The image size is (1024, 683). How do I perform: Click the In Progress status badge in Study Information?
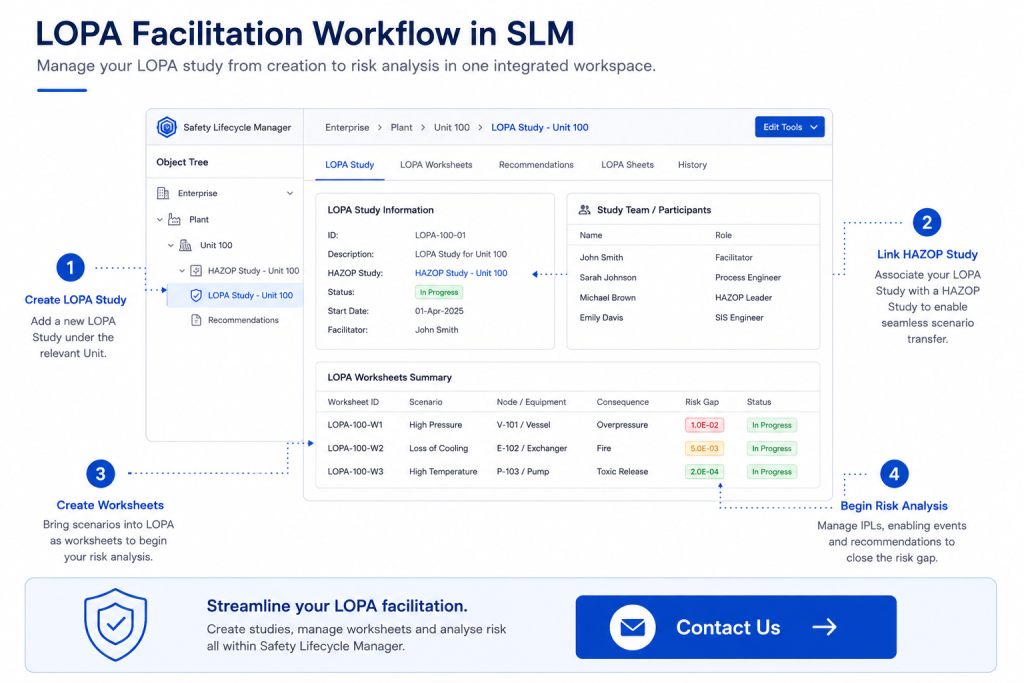point(439,292)
